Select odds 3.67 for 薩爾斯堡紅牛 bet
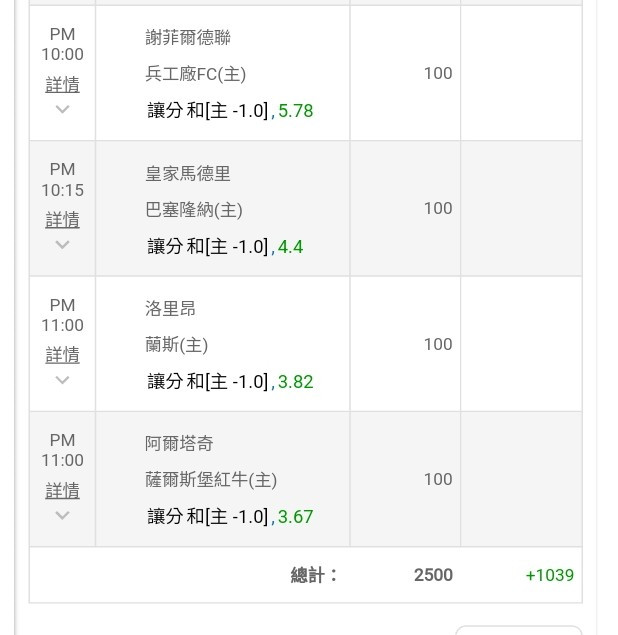This screenshot has height=635, width=618. 296,517
